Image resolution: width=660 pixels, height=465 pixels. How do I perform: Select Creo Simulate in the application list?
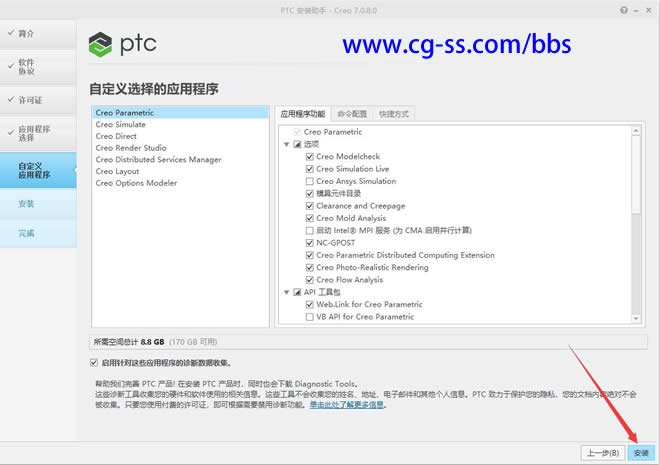click(x=120, y=124)
